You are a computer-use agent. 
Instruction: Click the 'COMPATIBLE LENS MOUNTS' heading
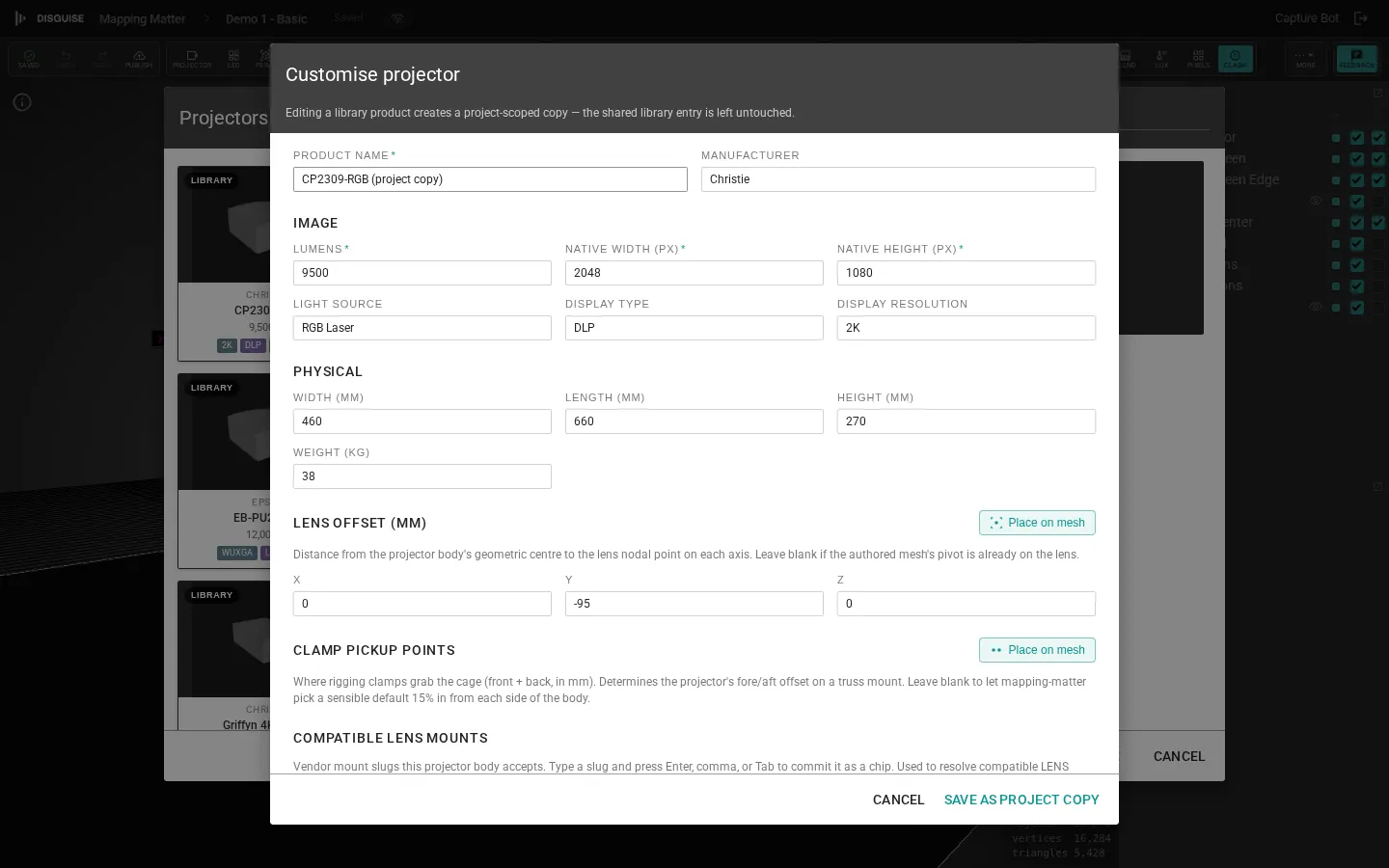coord(391,738)
